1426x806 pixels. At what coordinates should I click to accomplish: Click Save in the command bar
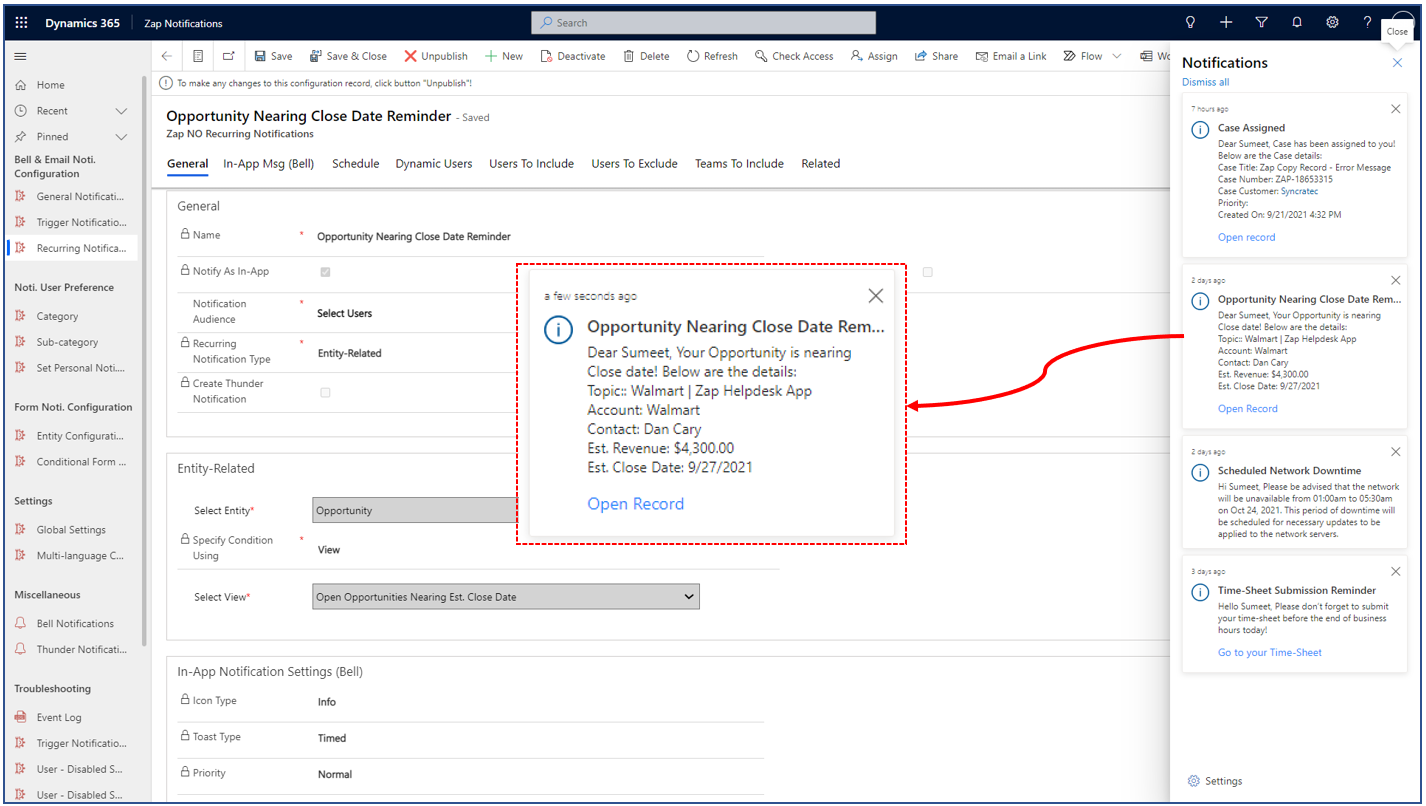pyautogui.click(x=273, y=56)
